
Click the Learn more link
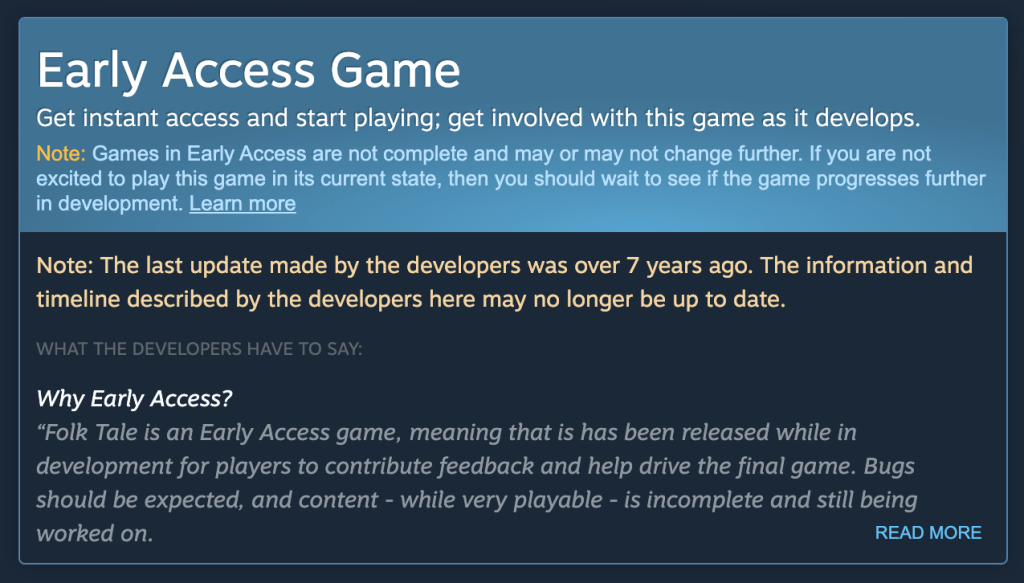[242, 204]
